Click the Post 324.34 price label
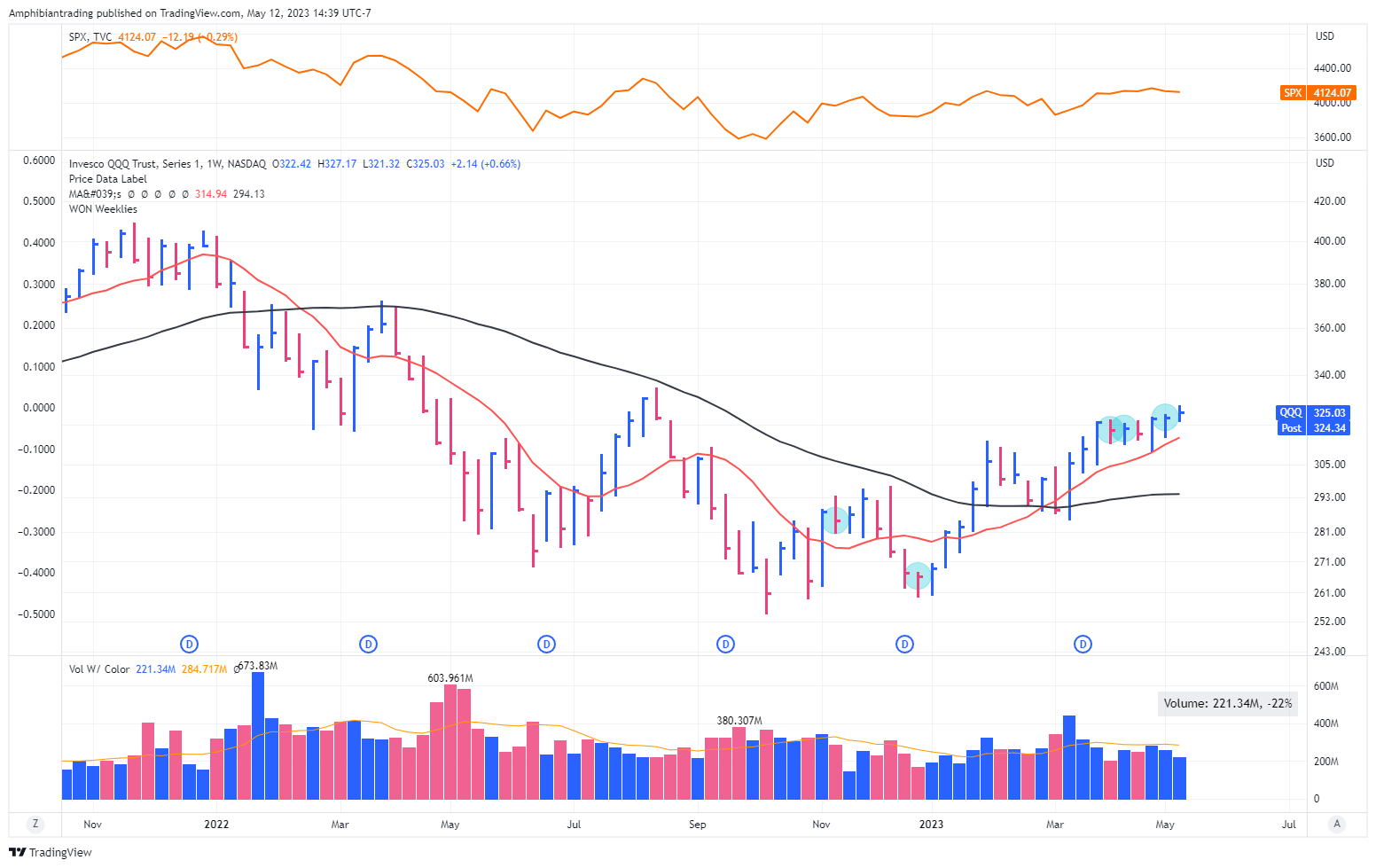The width and height of the screenshot is (1376, 868). pos(1313,427)
